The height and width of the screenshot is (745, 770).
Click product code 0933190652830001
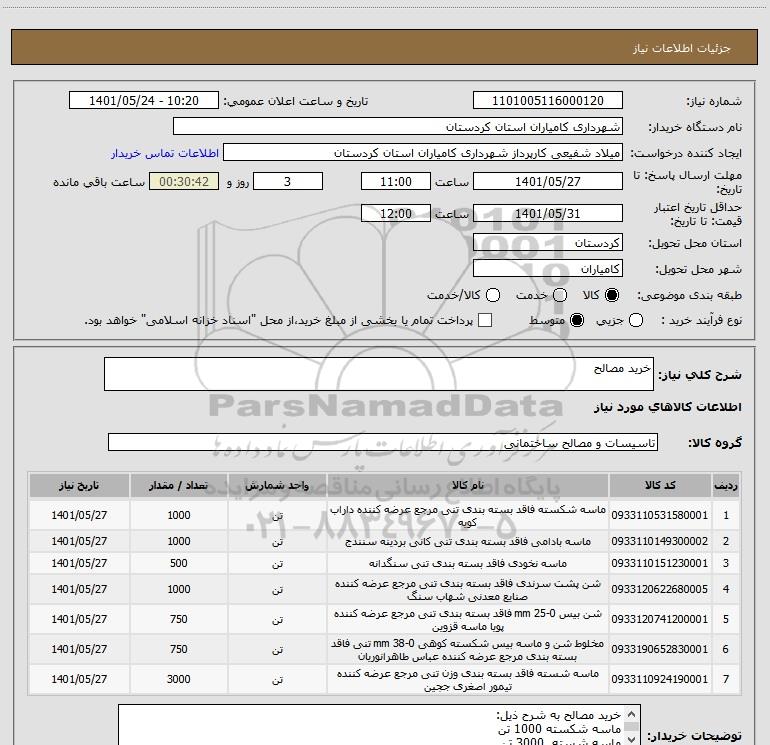point(660,649)
